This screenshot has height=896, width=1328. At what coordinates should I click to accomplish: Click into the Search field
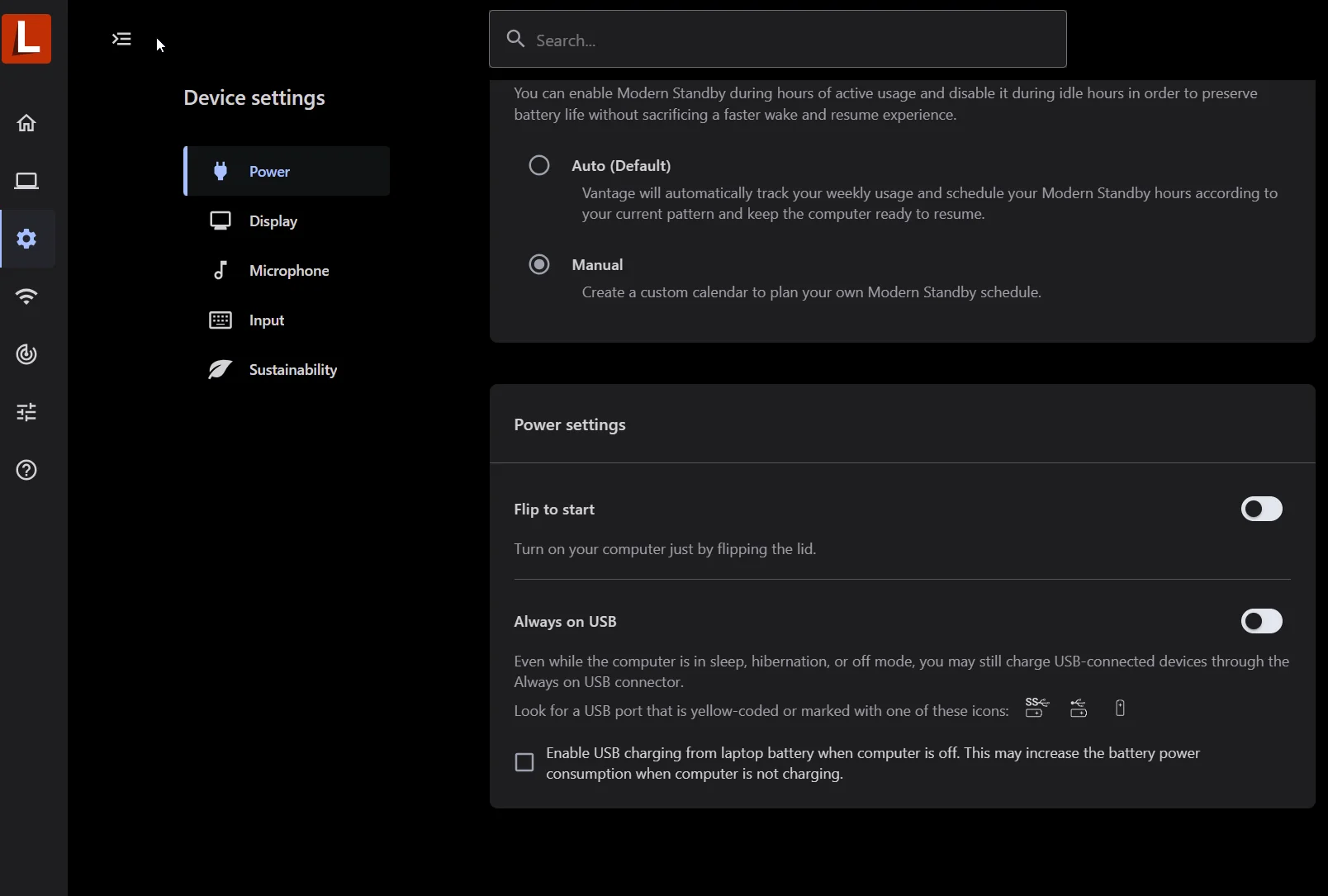778,39
